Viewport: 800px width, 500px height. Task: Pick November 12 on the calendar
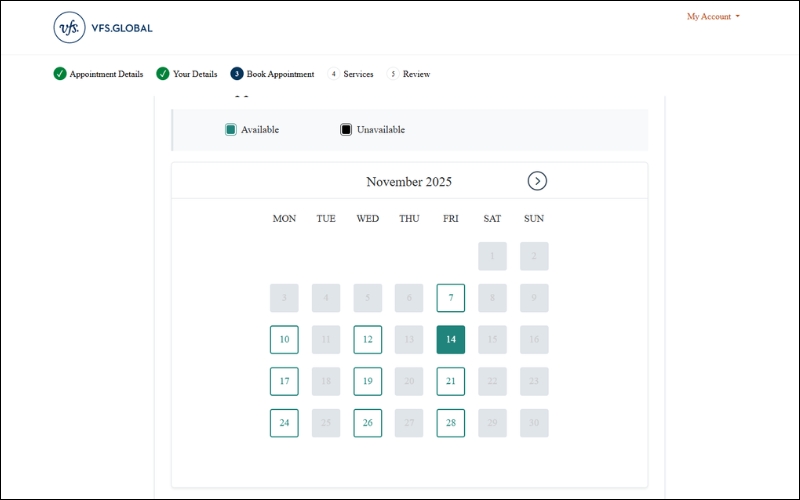pos(368,340)
